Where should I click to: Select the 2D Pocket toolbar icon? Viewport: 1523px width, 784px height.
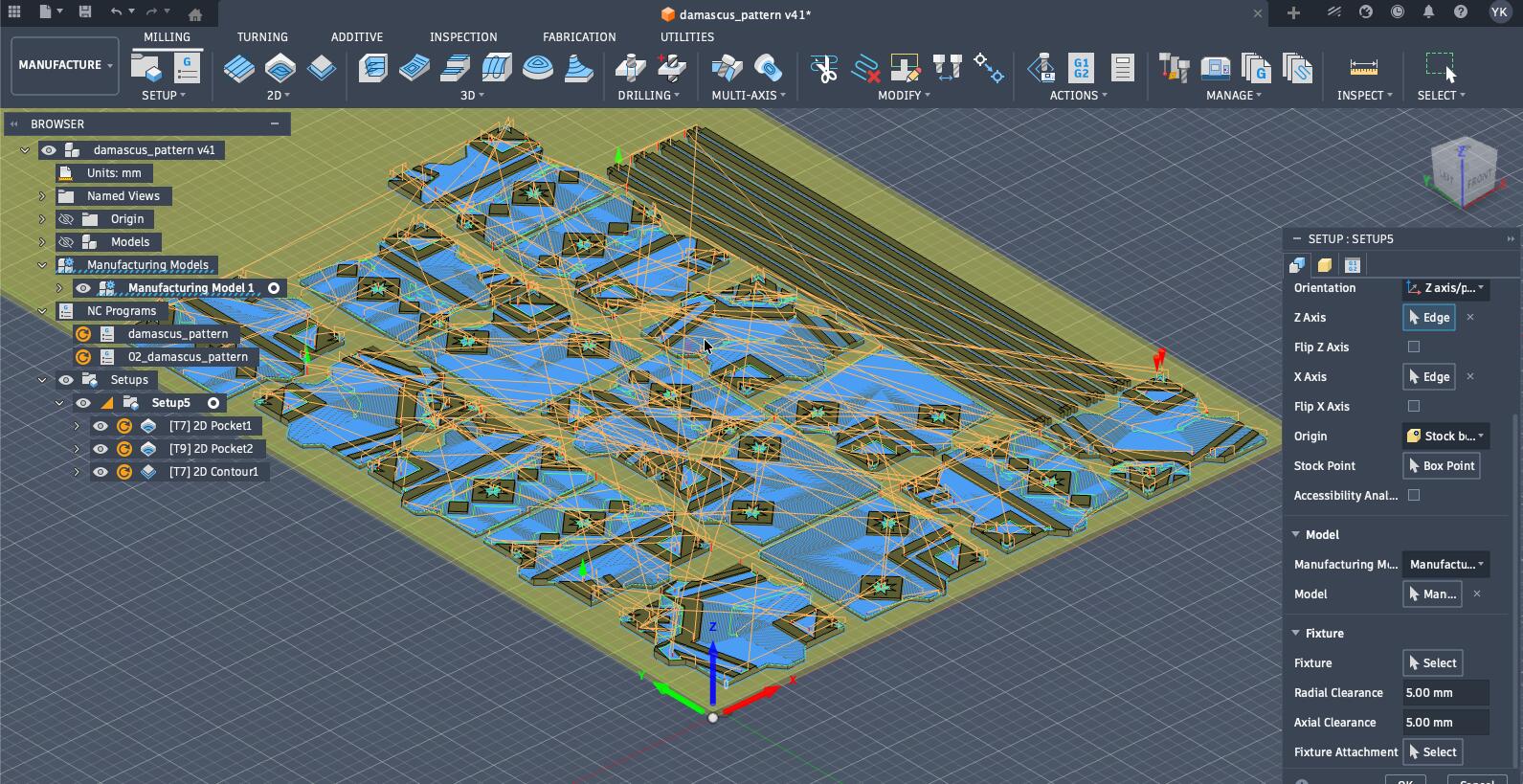[280, 68]
